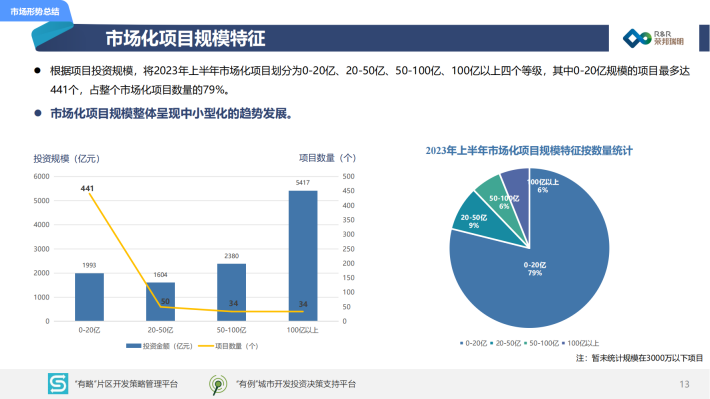Select the 100亿以上 6% purple pie slice
This screenshot has width=710, height=399.
520,190
